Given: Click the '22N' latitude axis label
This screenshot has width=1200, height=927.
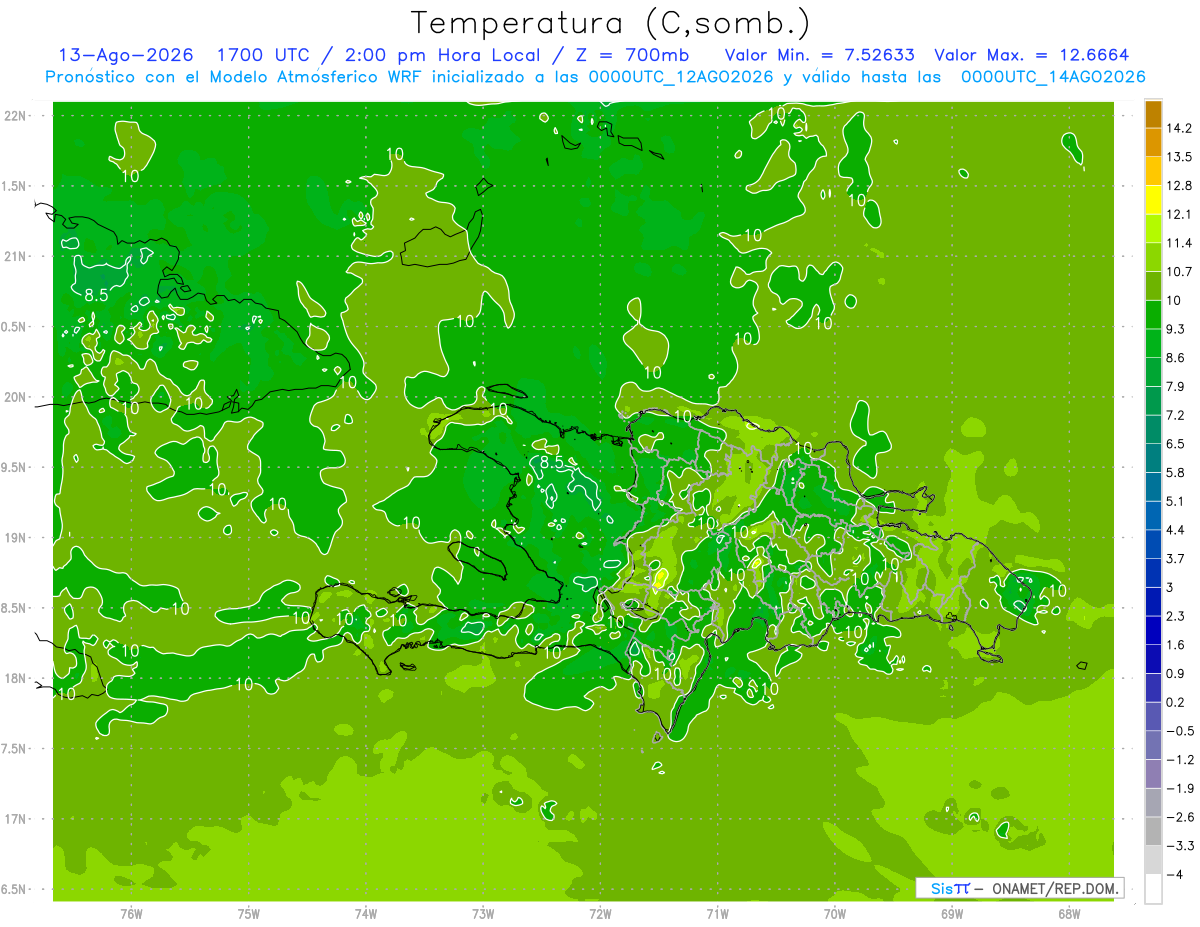Looking at the screenshot, I should 17,115.
